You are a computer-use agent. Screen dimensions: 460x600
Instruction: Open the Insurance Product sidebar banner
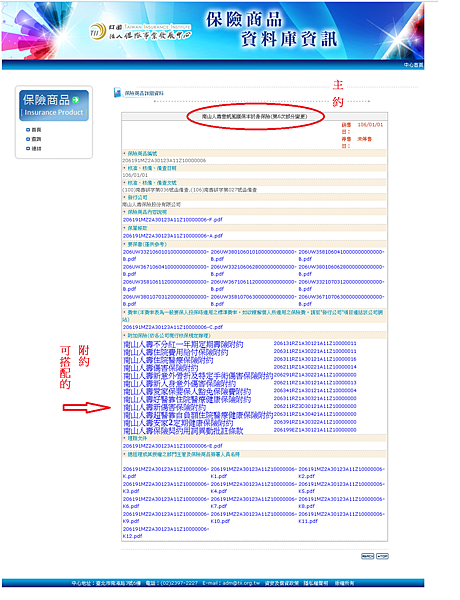point(54,106)
